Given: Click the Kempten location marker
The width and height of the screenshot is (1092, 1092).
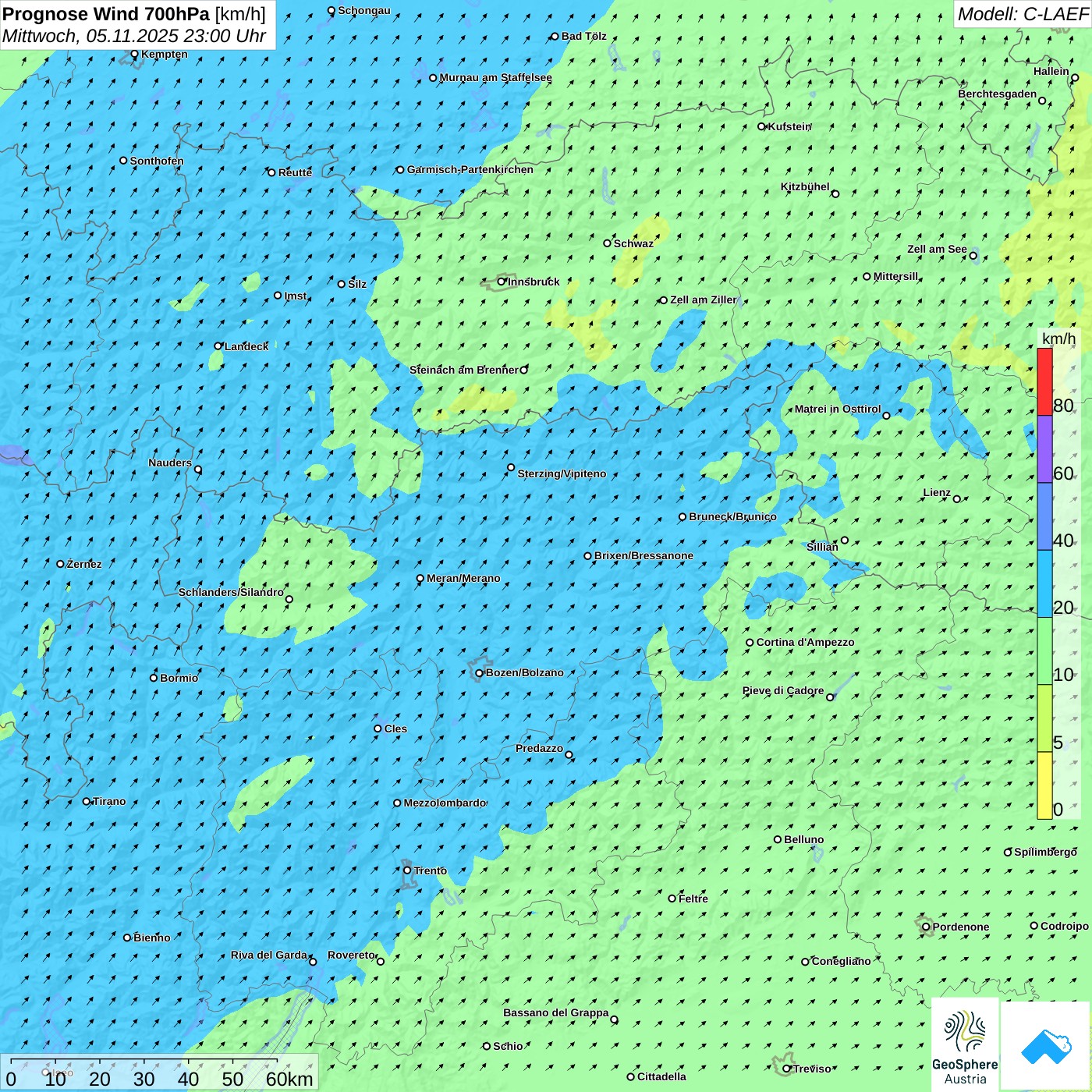Looking at the screenshot, I should pyautogui.click(x=134, y=55).
